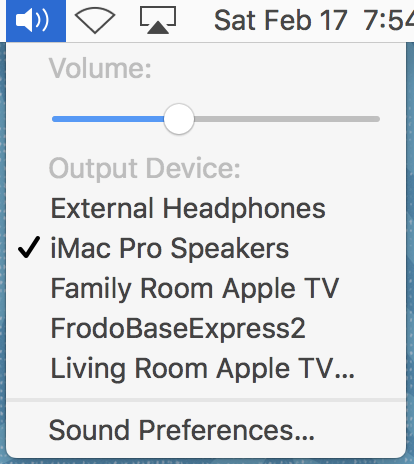Lower volume by clicking the blue filled track
This screenshot has height=464, width=414.
point(108,119)
